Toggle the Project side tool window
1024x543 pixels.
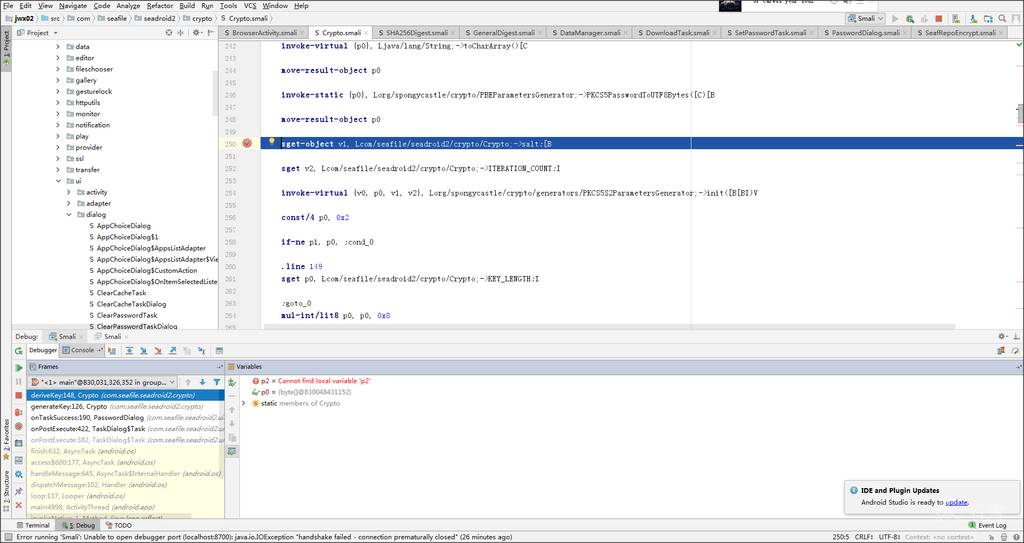pyautogui.click(x=5, y=46)
